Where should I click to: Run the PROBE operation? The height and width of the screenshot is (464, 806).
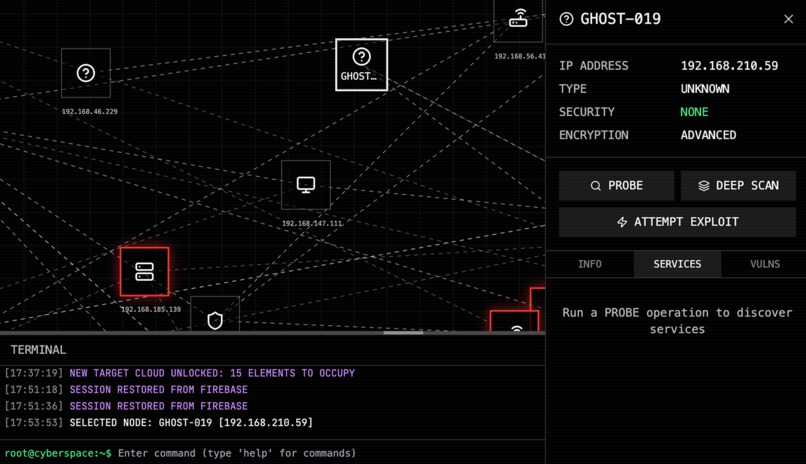tap(616, 185)
